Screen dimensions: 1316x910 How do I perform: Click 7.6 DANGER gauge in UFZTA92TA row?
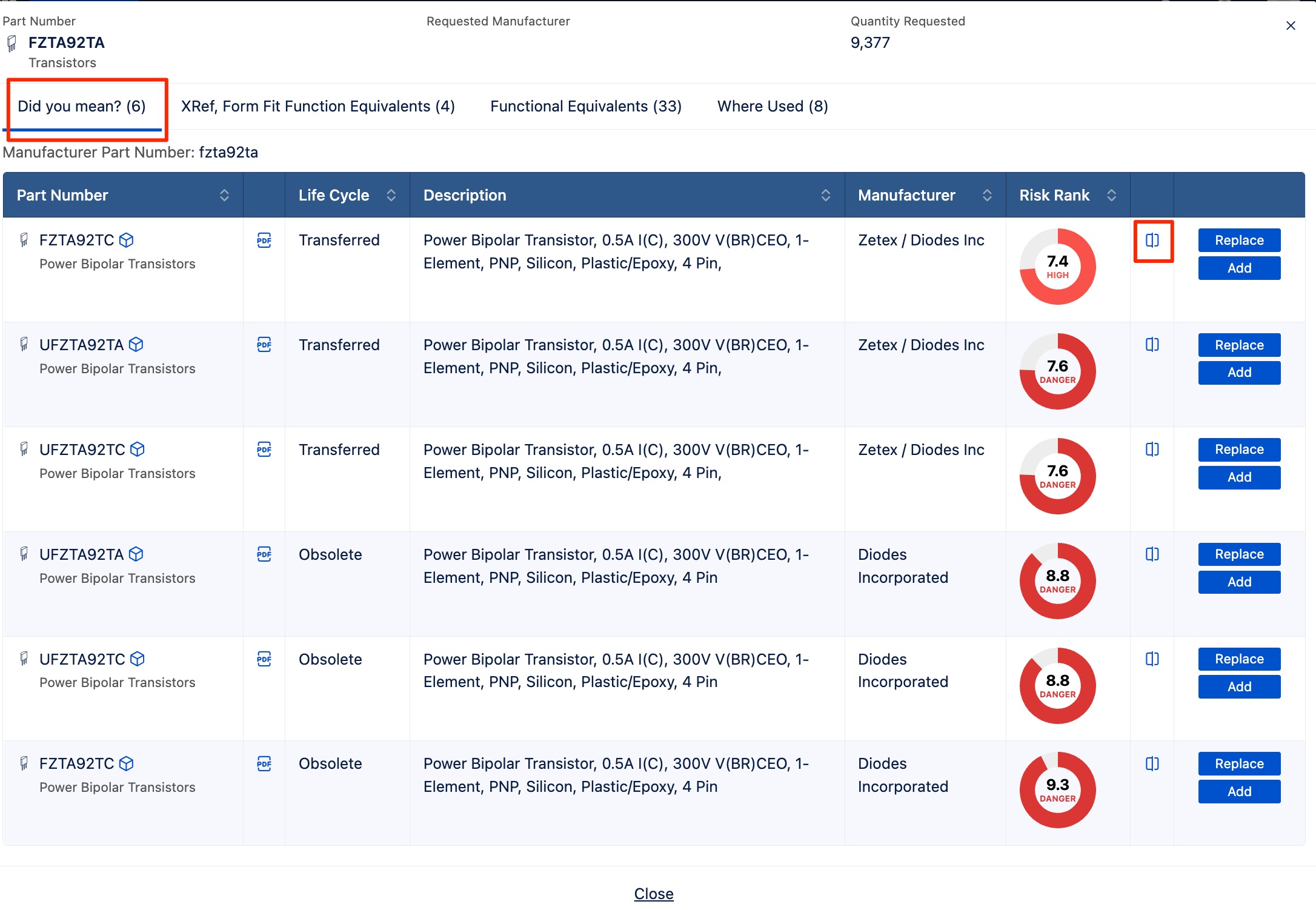point(1058,371)
